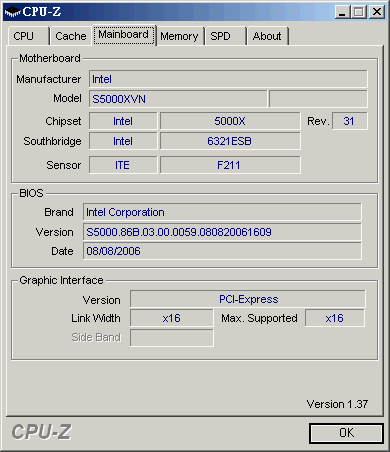Click the Chipset value 5000X

coord(230,121)
